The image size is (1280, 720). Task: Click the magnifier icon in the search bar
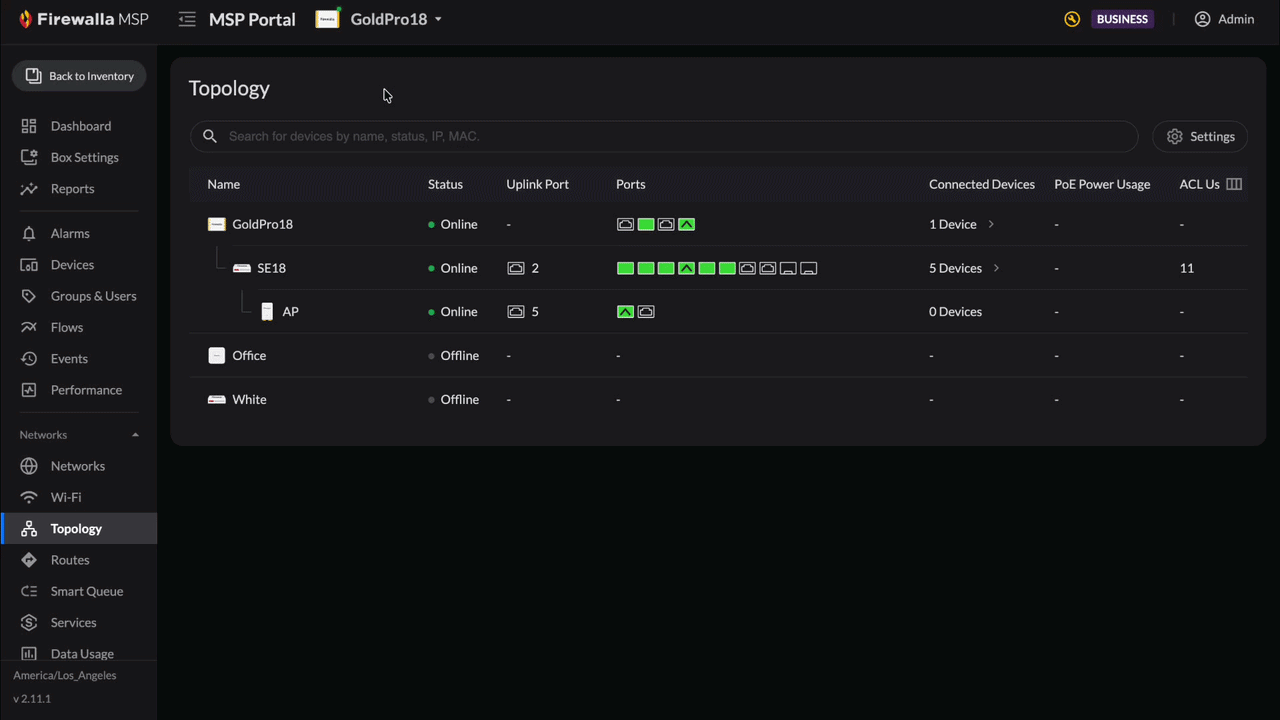(210, 136)
